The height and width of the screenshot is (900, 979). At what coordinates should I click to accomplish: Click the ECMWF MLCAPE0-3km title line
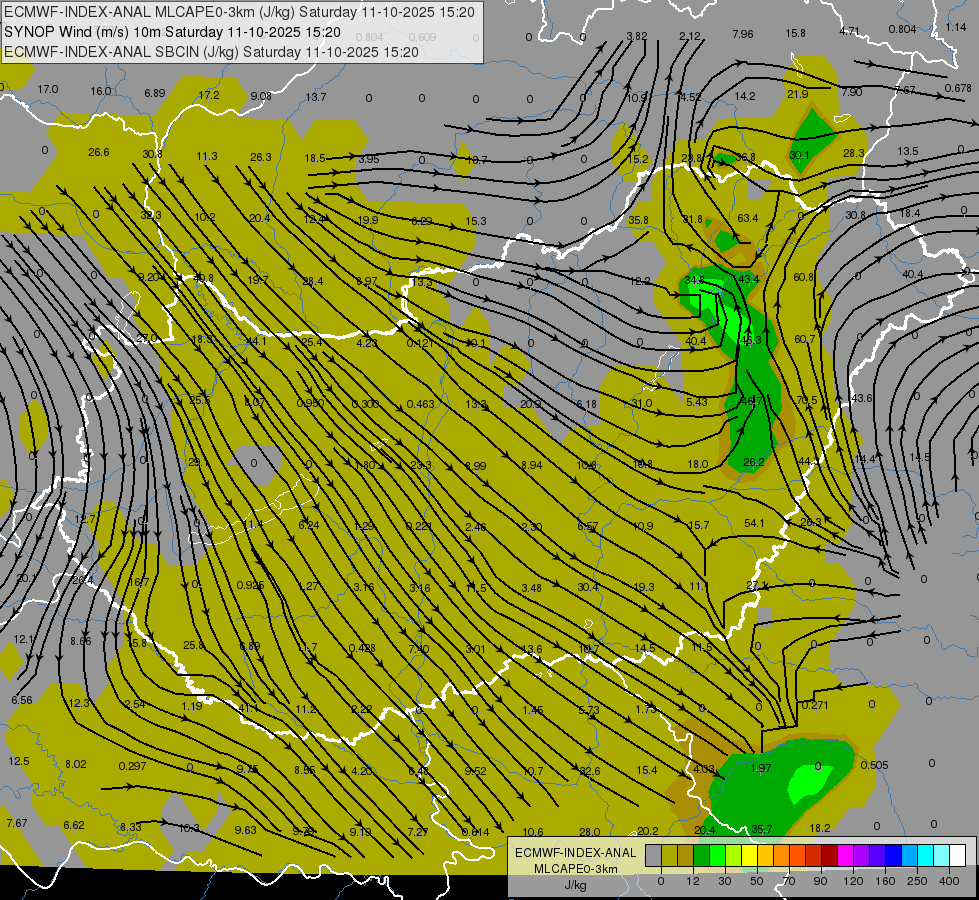point(239,12)
